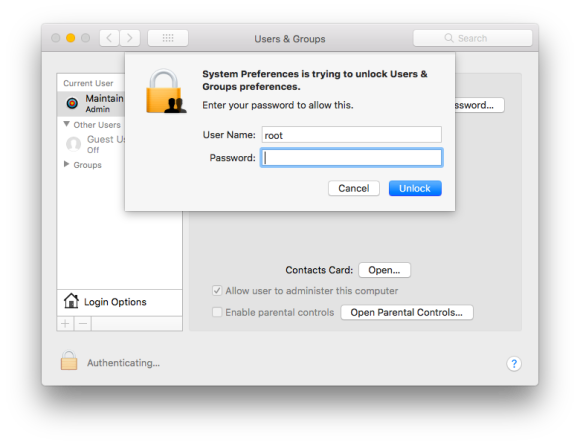Enable parental controls checkbox

(x=217, y=312)
